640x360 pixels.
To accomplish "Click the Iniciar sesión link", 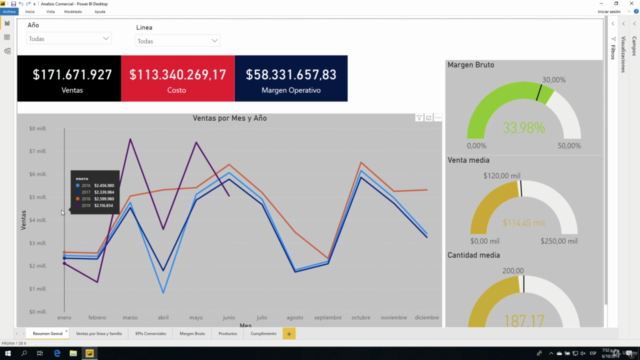I will 609,11.
